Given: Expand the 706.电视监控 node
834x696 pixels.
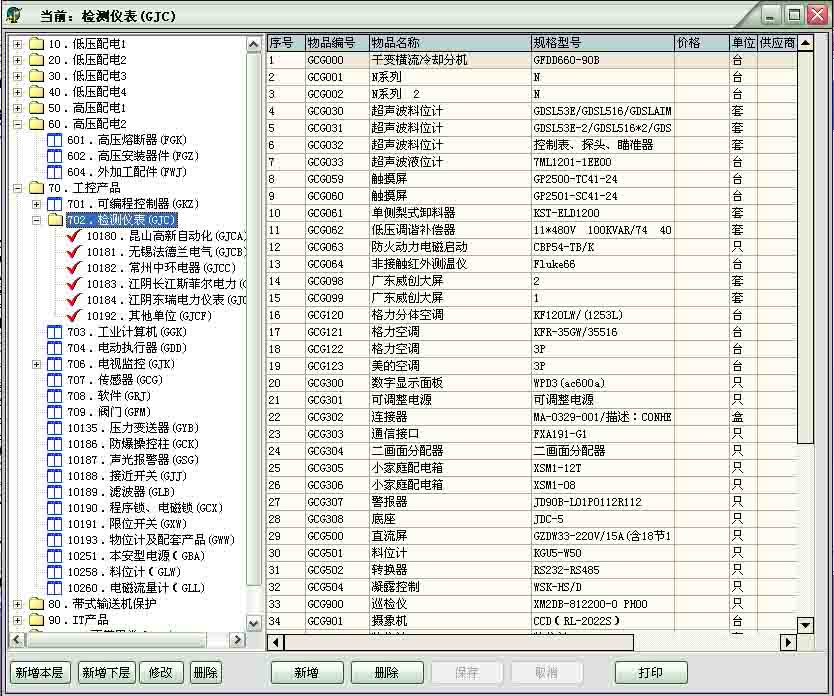Looking at the screenshot, I should point(37,364).
